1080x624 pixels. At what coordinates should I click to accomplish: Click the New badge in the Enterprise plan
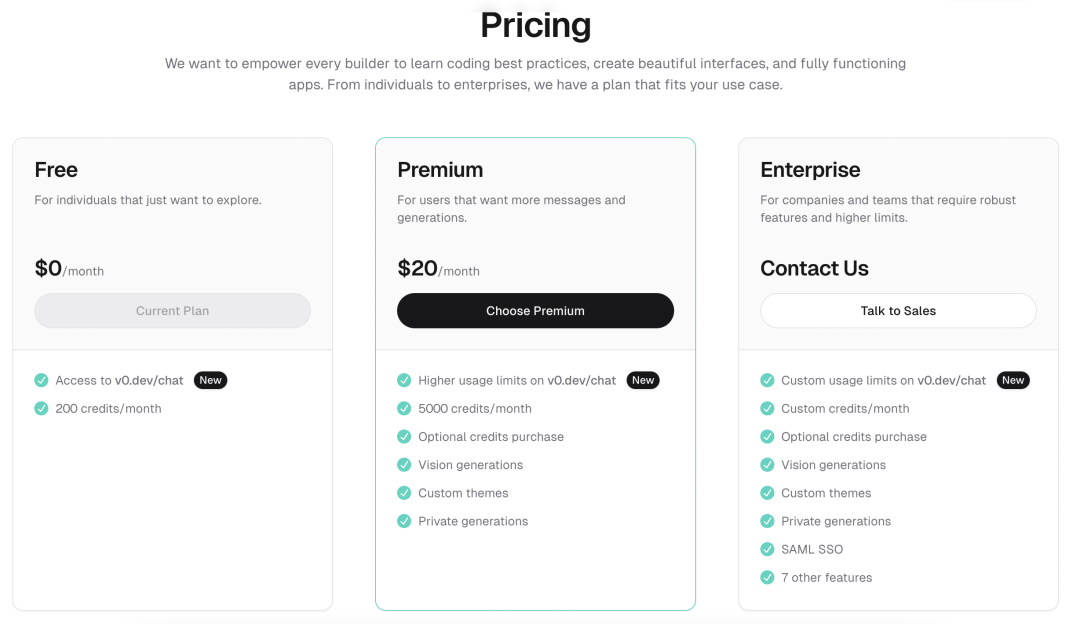point(1012,380)
